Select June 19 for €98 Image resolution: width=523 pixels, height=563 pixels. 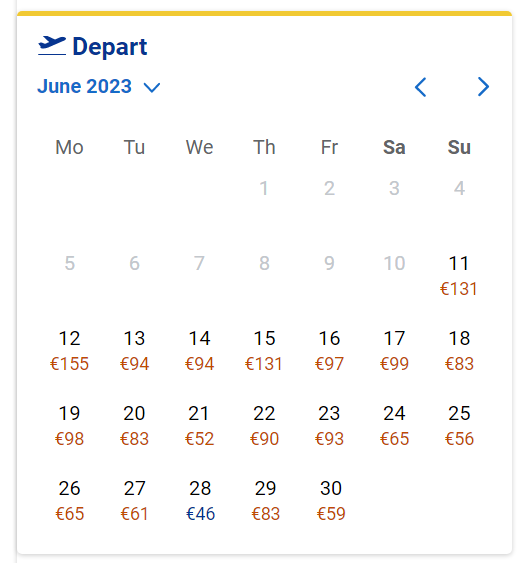[69, 425]
